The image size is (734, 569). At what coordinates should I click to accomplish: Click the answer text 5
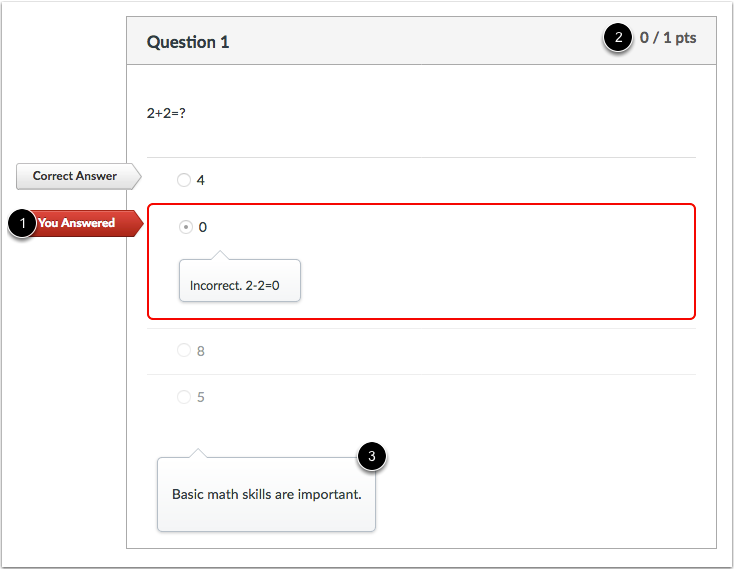(200, 397)
